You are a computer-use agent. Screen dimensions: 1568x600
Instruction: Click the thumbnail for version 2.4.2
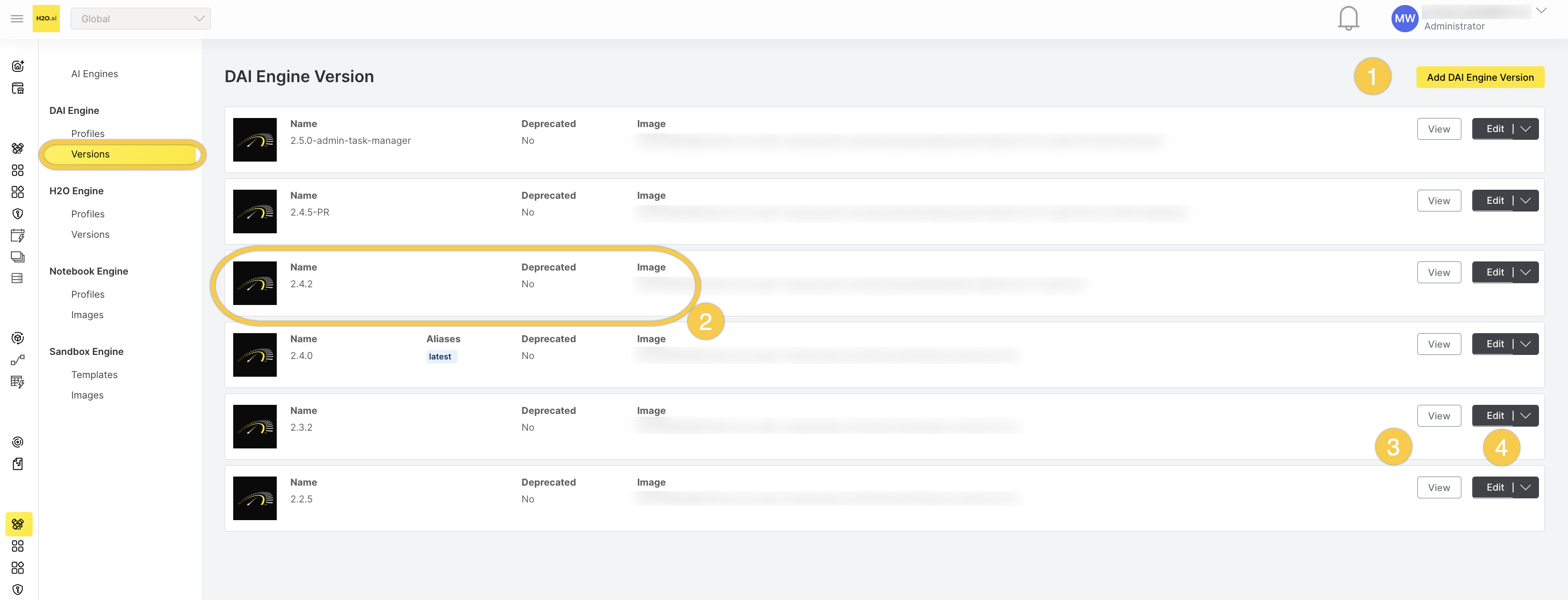[x=255, y=283]
